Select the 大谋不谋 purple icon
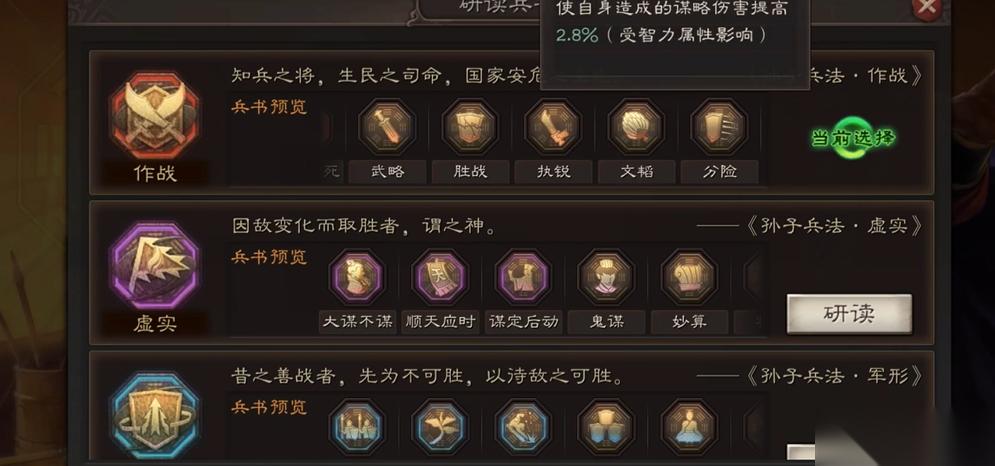The height and width of the screenshot is (466, 995). [357, 277]
